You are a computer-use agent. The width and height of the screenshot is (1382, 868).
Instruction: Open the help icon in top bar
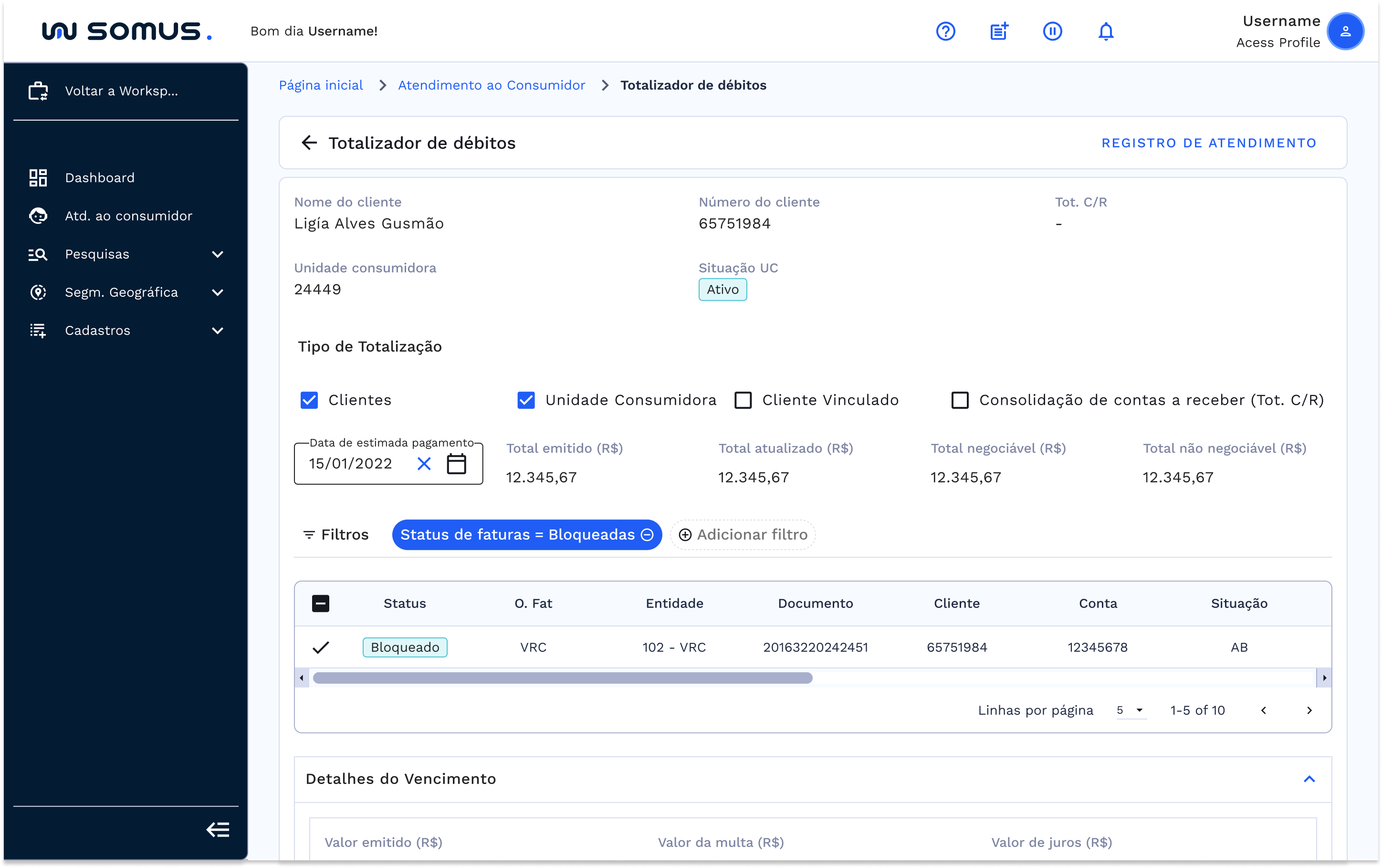pos(945,31)
